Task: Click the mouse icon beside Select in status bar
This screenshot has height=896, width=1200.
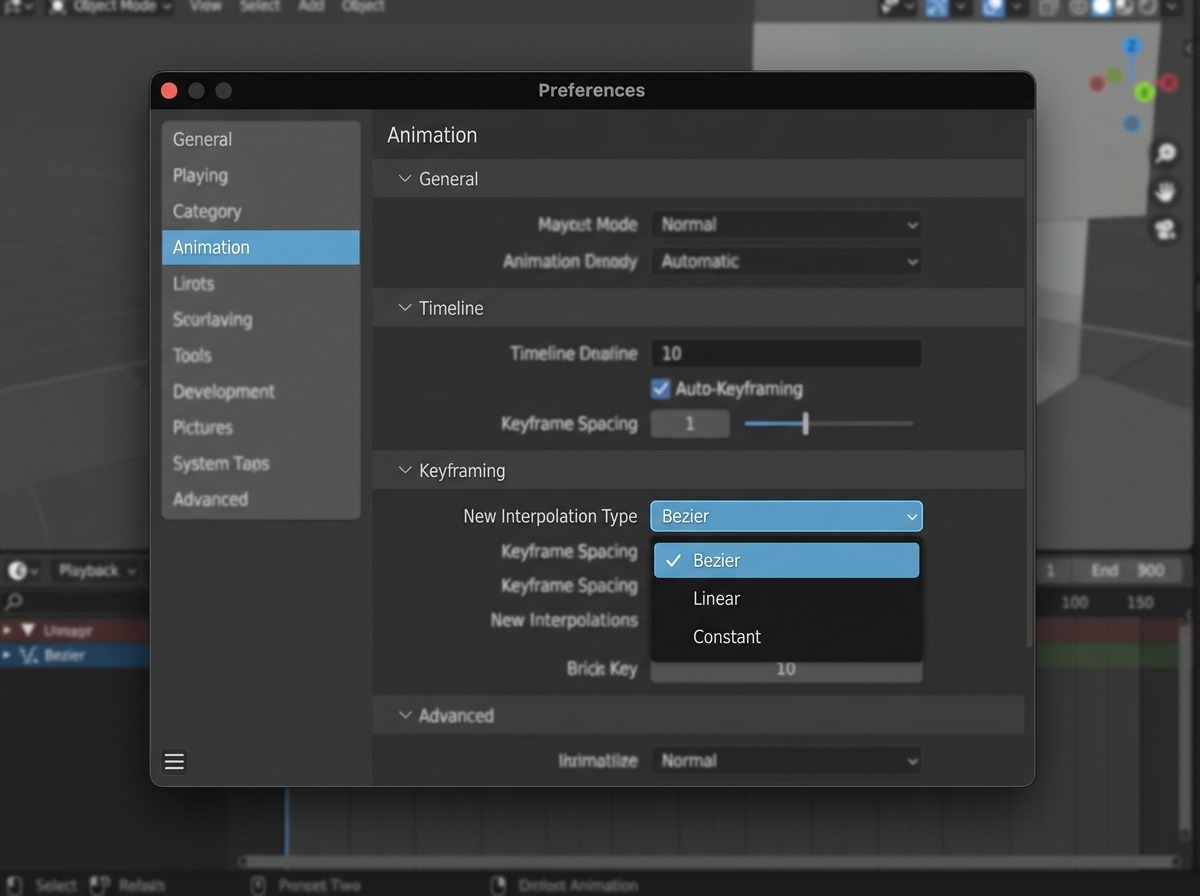Action: tap(15, 885)
